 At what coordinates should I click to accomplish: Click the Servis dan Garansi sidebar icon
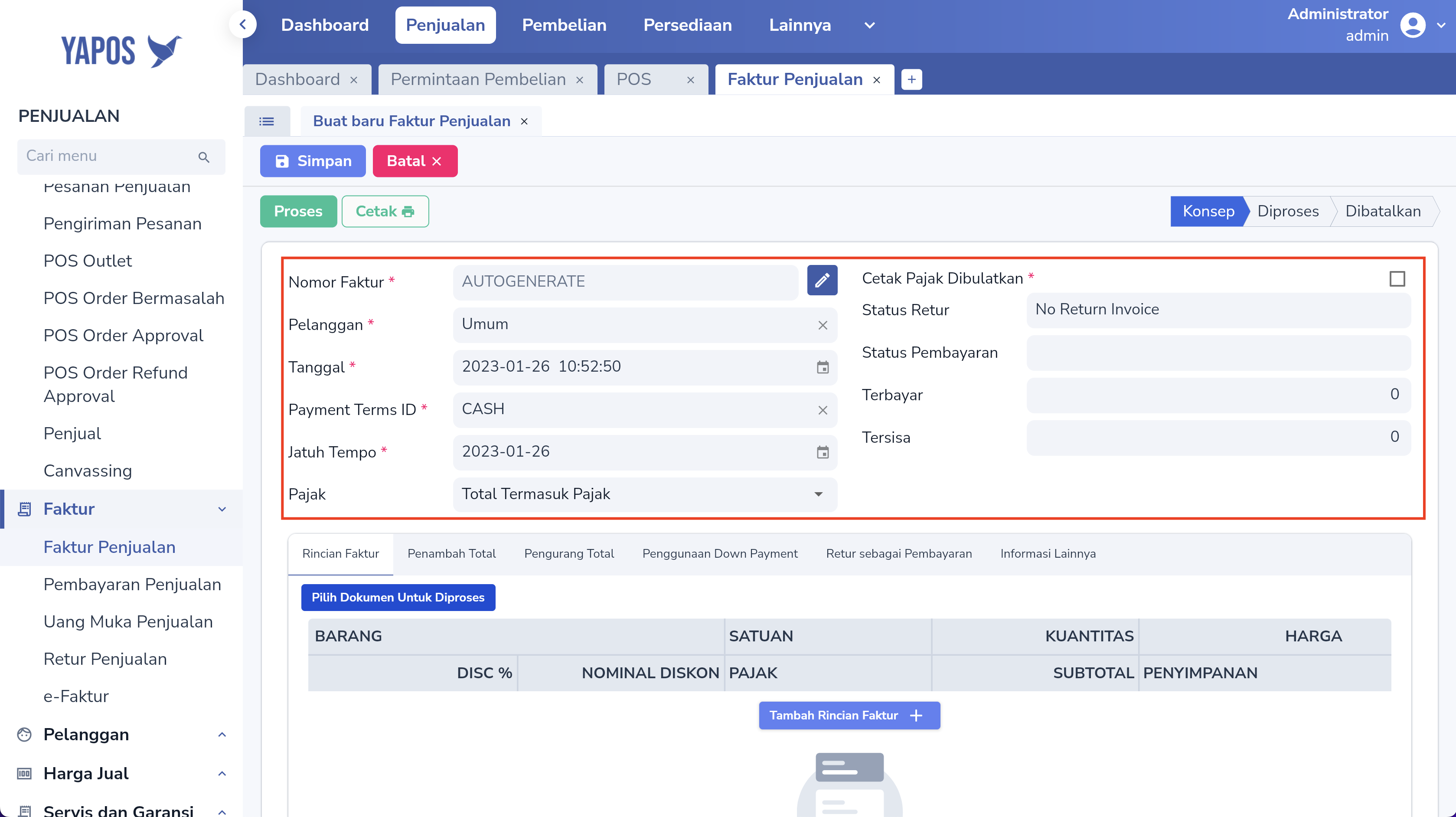coord(24,811)
